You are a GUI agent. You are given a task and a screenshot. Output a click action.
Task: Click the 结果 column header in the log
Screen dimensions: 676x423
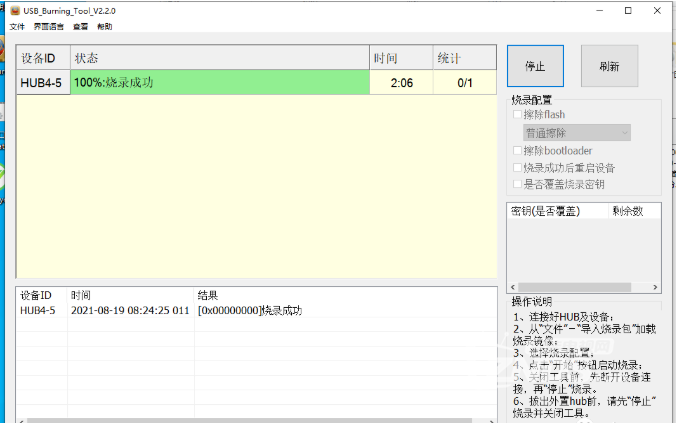(x=208, y=295)
